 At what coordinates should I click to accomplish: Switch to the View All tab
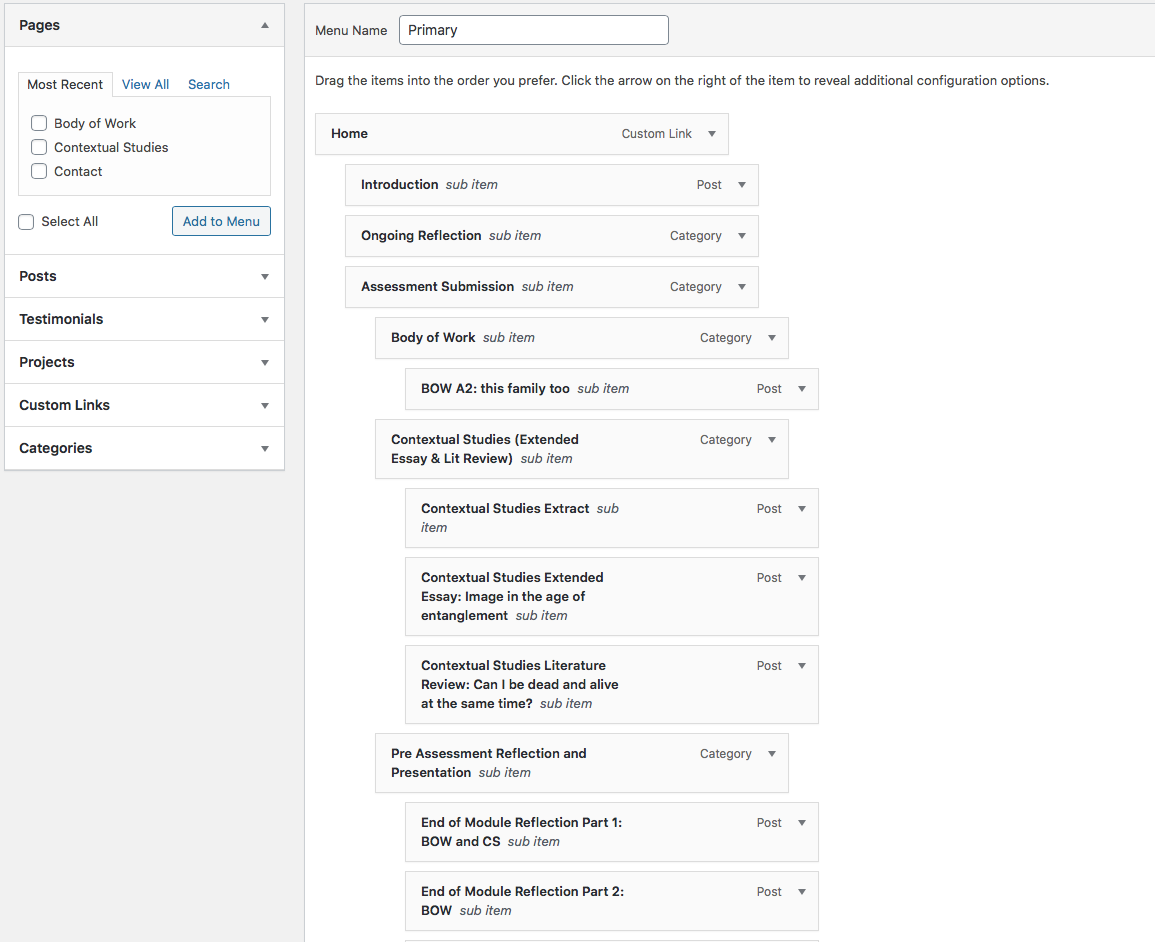coord(145,85)
